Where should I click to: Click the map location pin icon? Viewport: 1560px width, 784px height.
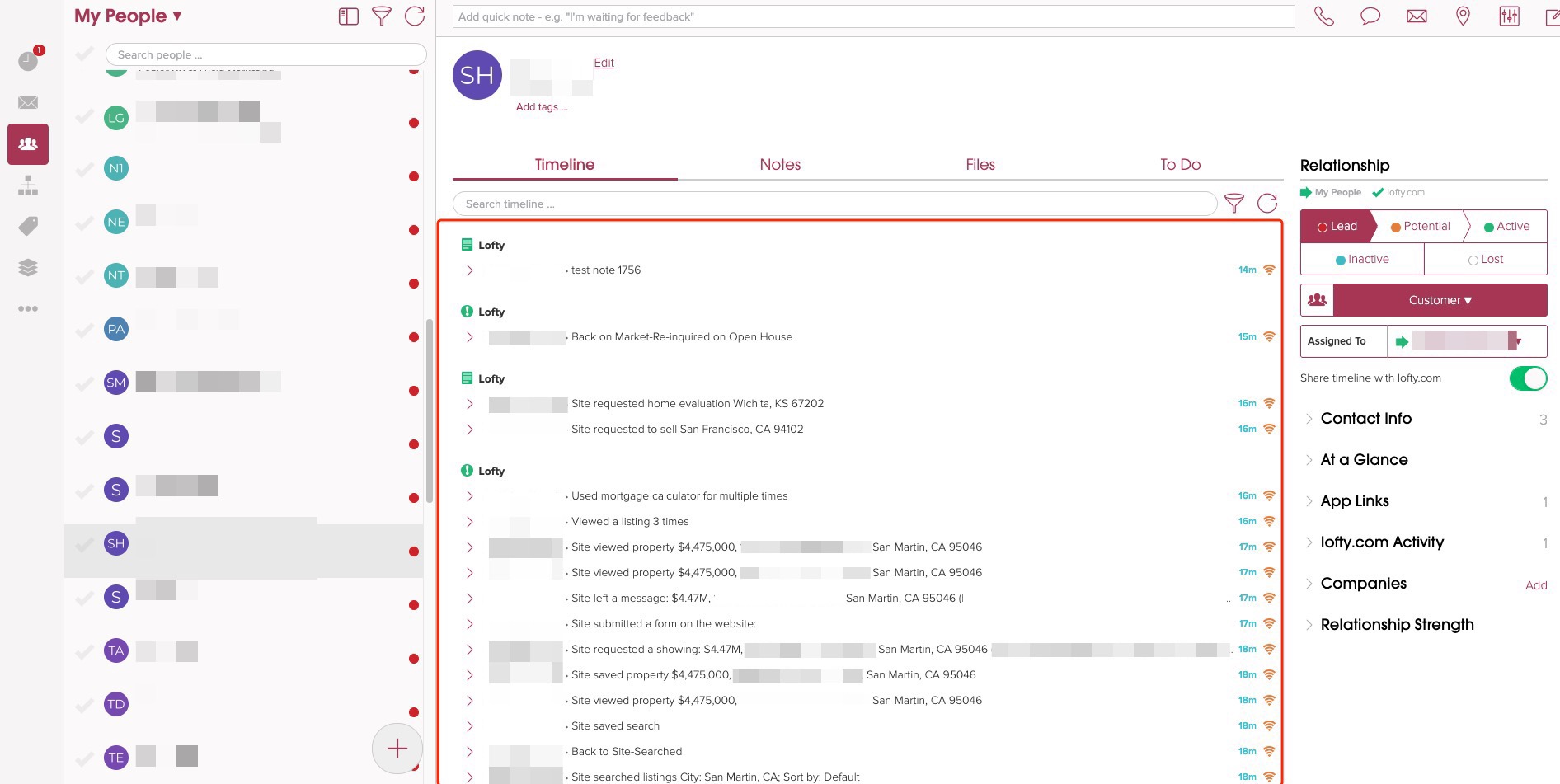(1463, 16)
